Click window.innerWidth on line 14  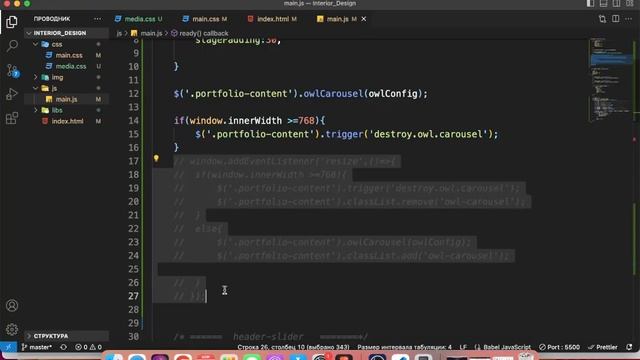click(236, 121)
